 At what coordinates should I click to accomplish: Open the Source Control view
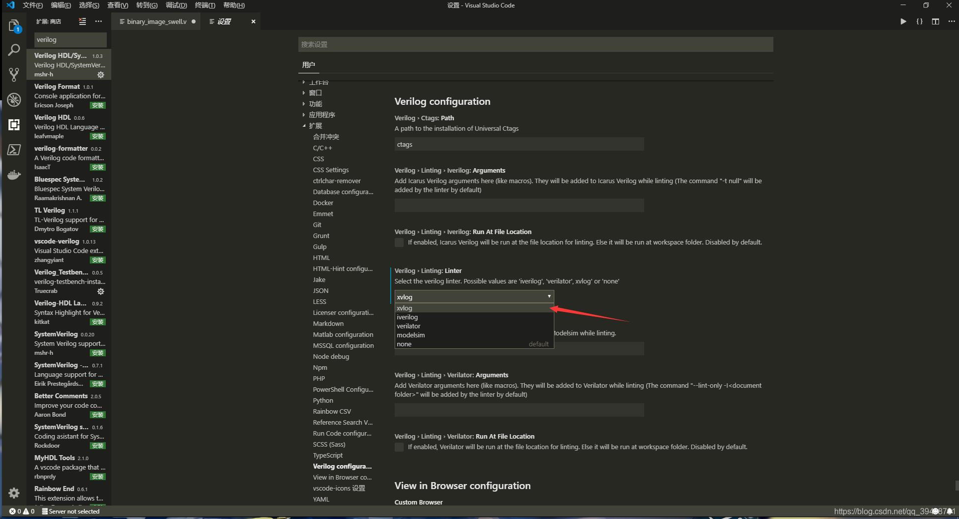coord(14,75)
